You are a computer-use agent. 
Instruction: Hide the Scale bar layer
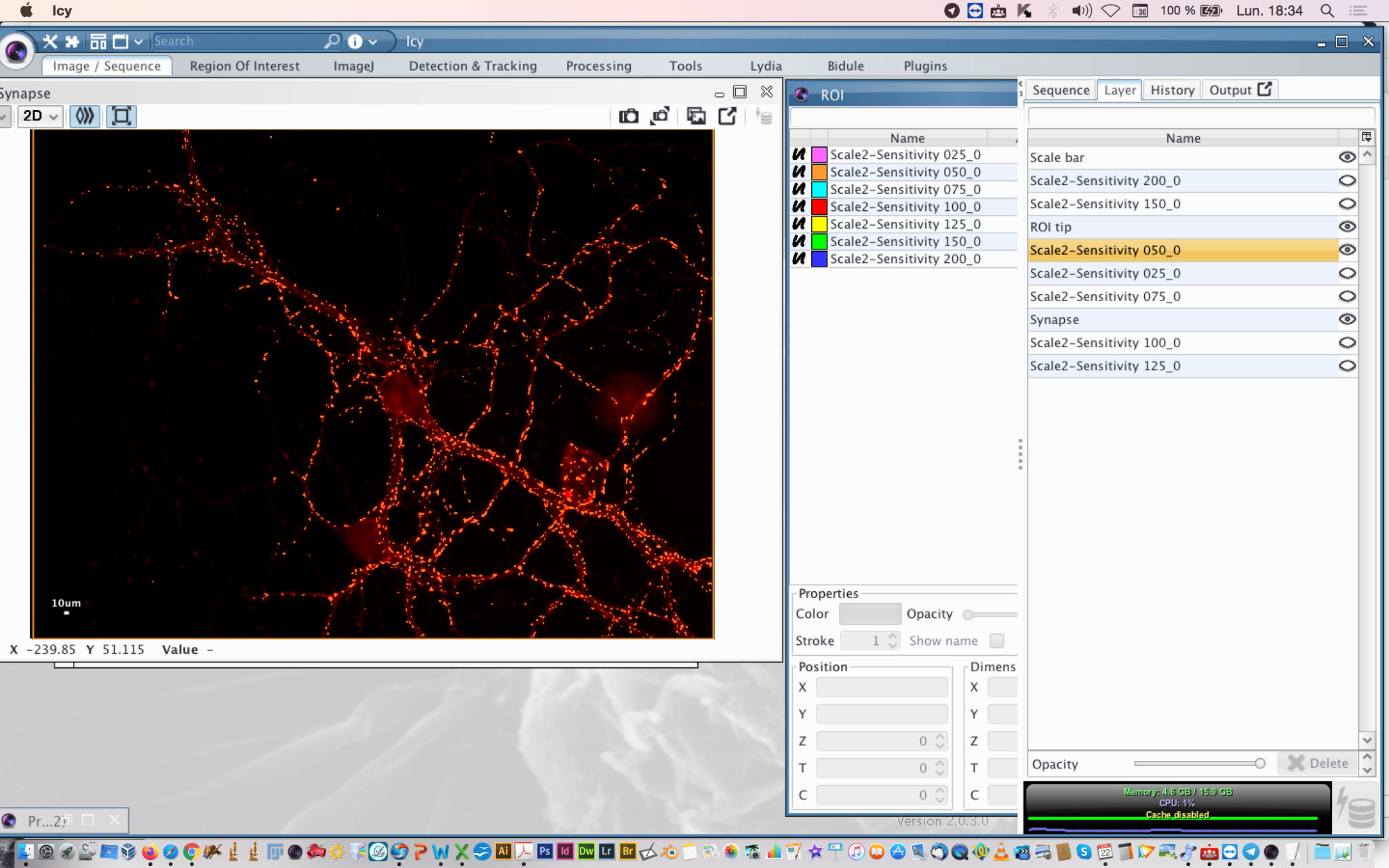point(1346,157)
